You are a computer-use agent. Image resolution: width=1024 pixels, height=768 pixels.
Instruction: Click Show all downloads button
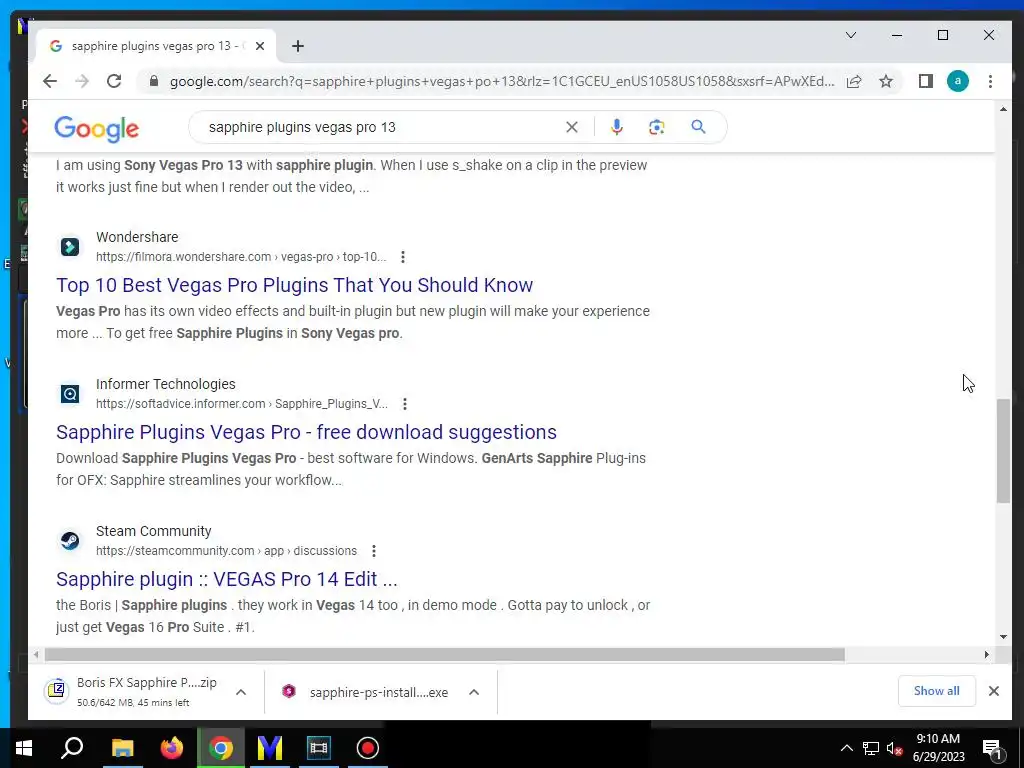point(936,691)
